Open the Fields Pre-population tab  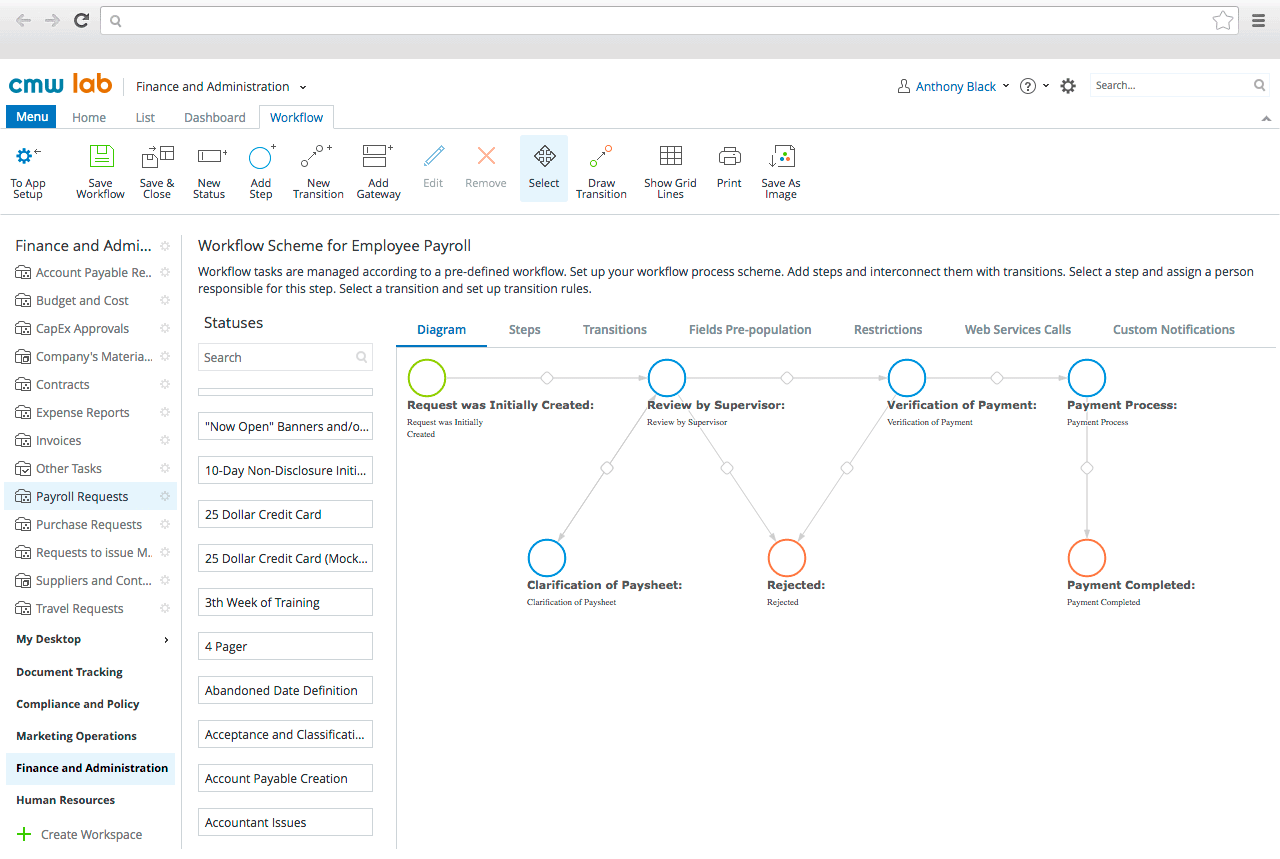tap(750, 330)
